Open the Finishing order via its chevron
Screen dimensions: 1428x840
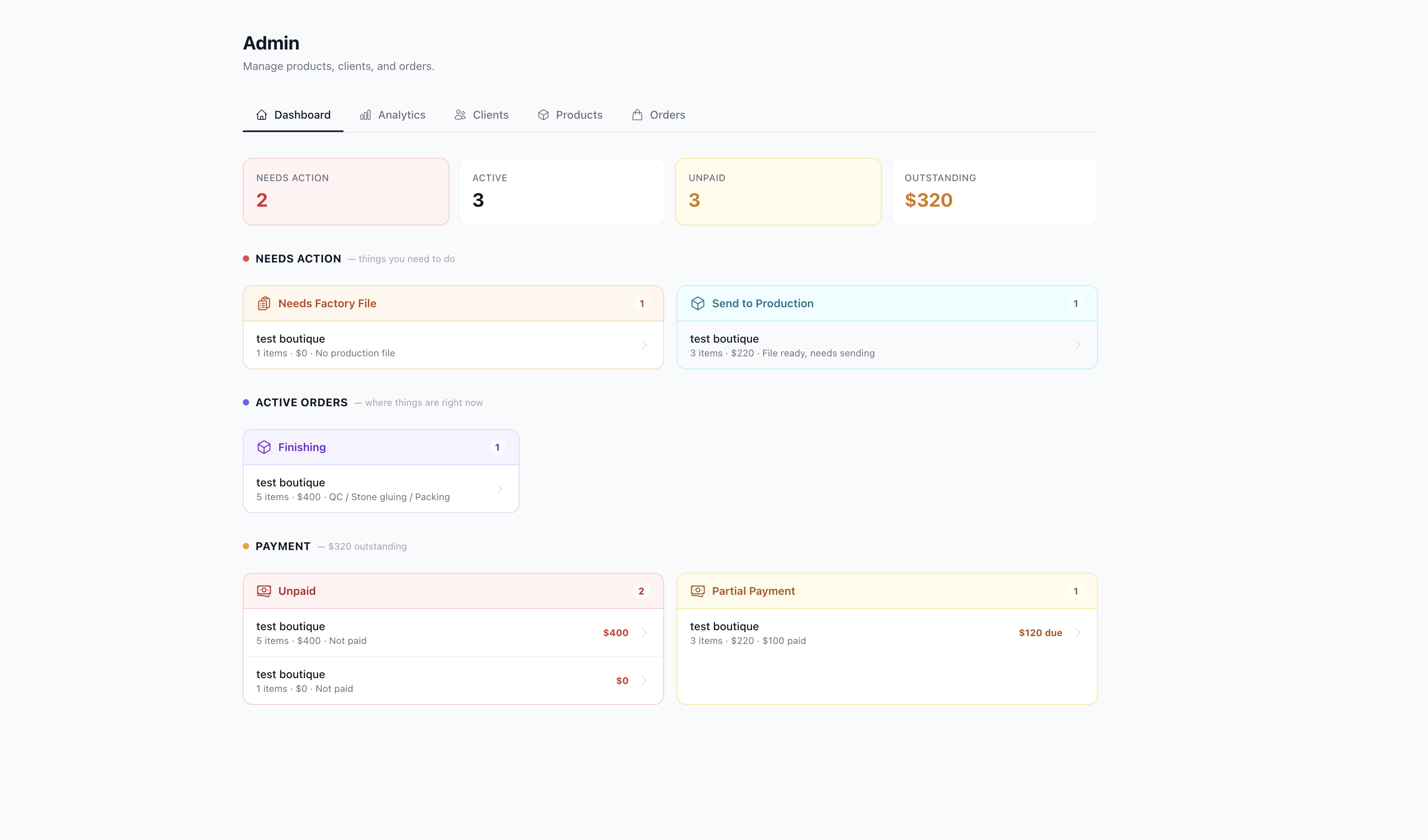point(499,489)
